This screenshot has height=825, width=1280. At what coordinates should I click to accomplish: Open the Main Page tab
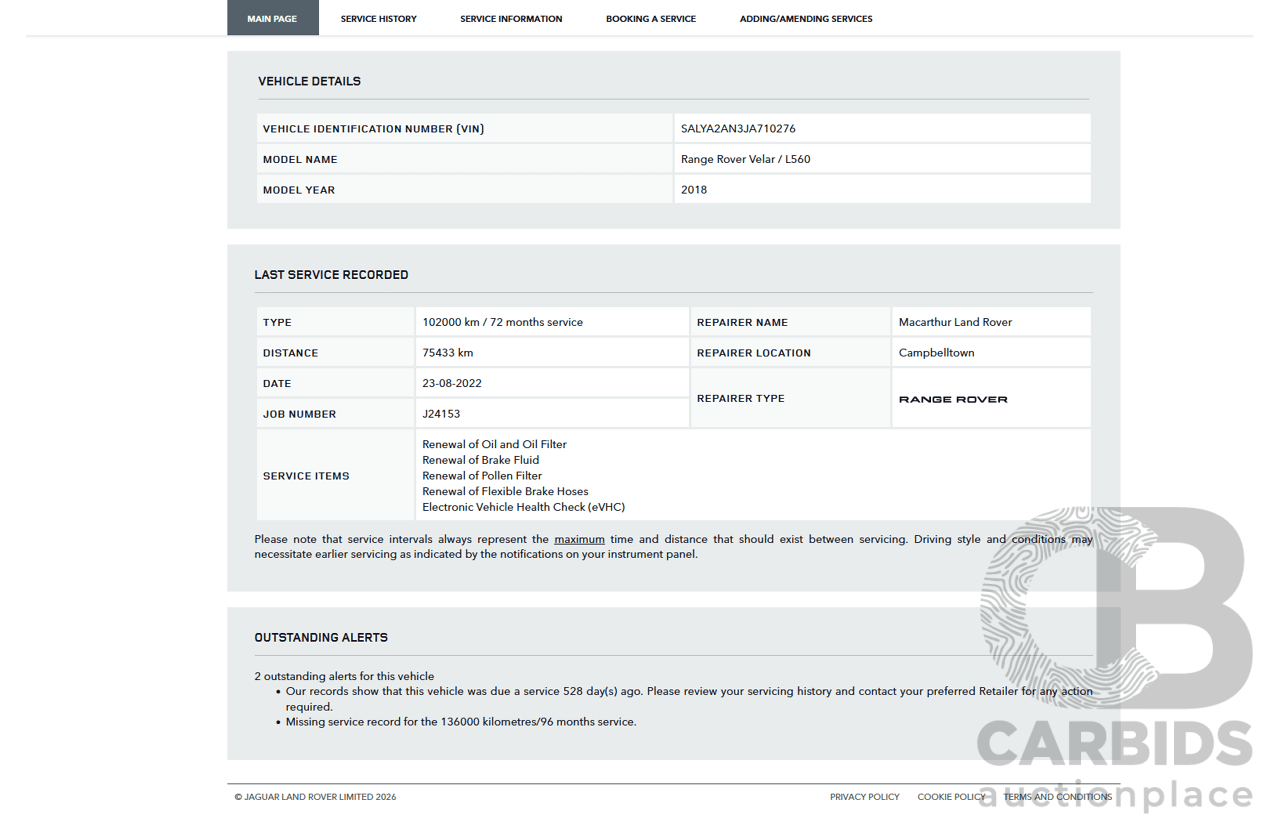click(272, 18)
